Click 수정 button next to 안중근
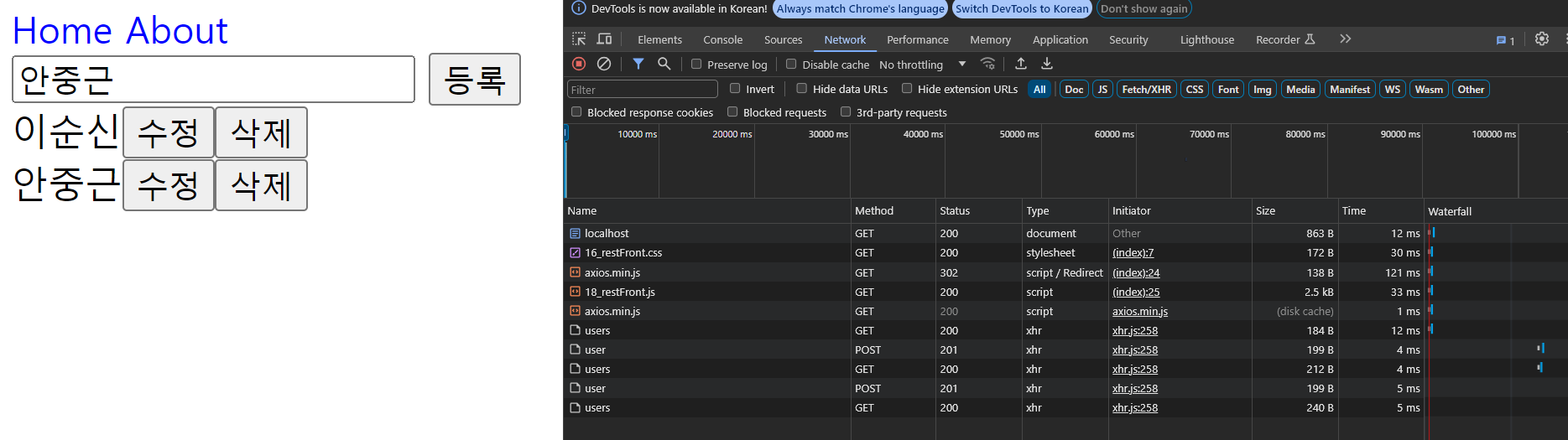This screenshot has height=440, width=1568. point(169,185)
